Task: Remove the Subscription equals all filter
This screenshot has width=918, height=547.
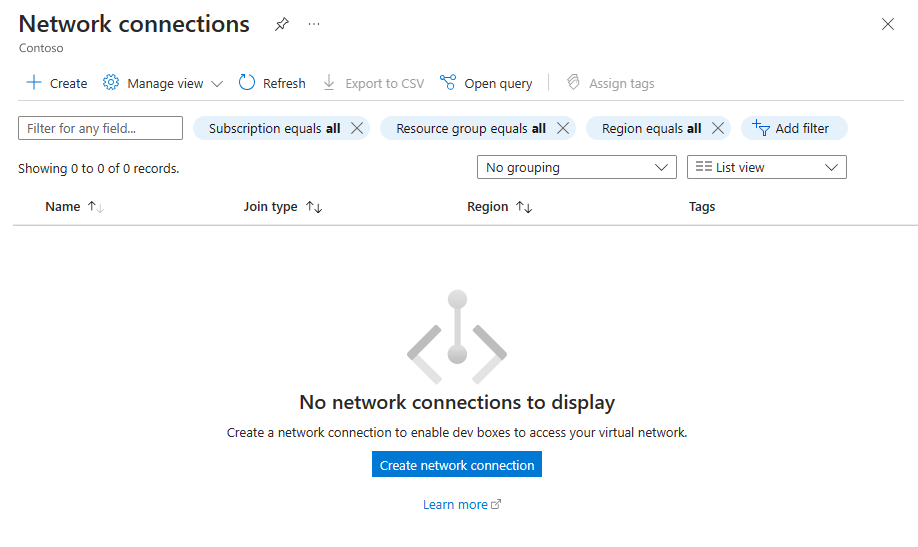Action: click(x=357, y=128)
